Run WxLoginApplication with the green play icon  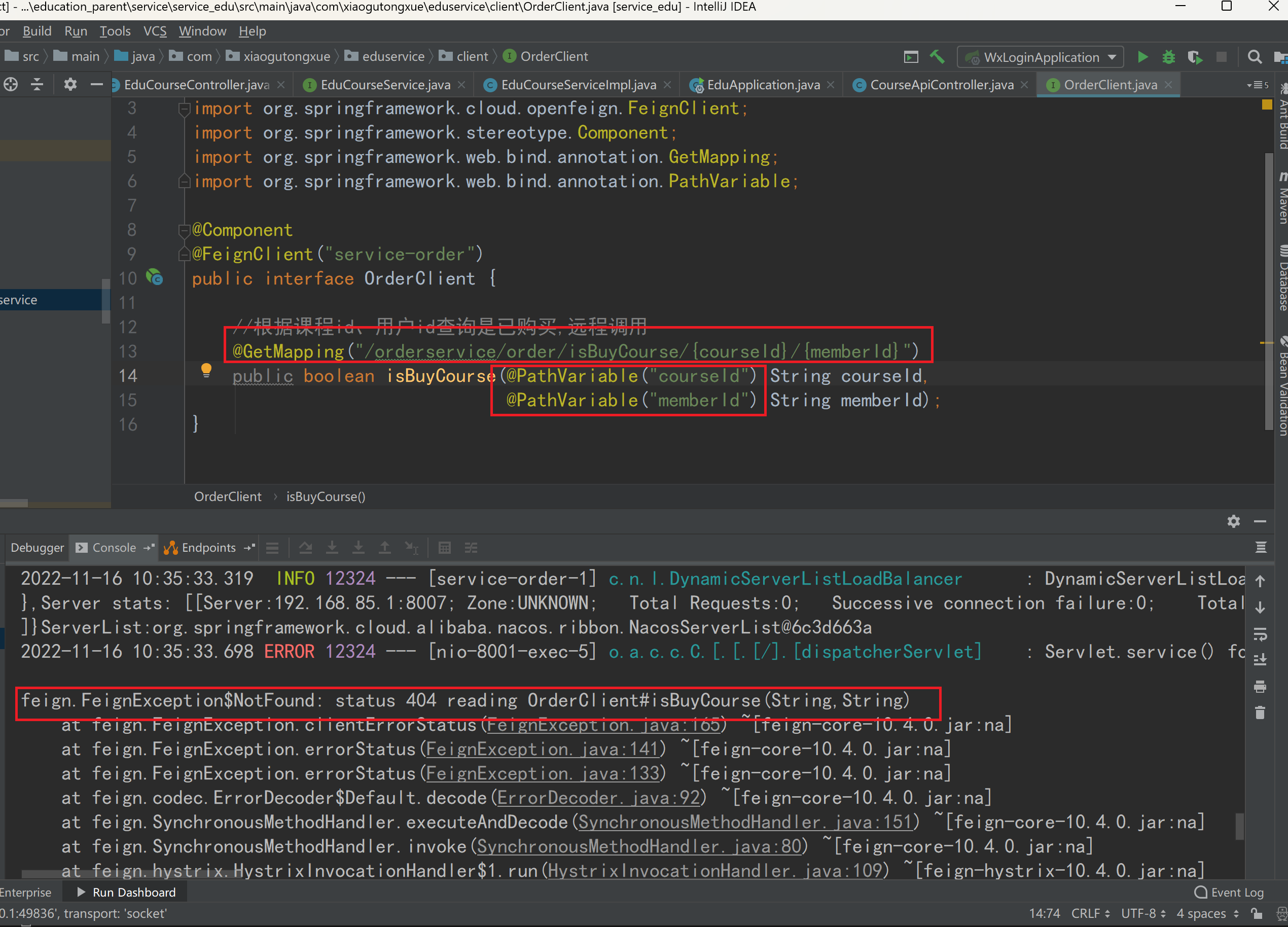pos(1142,57)
